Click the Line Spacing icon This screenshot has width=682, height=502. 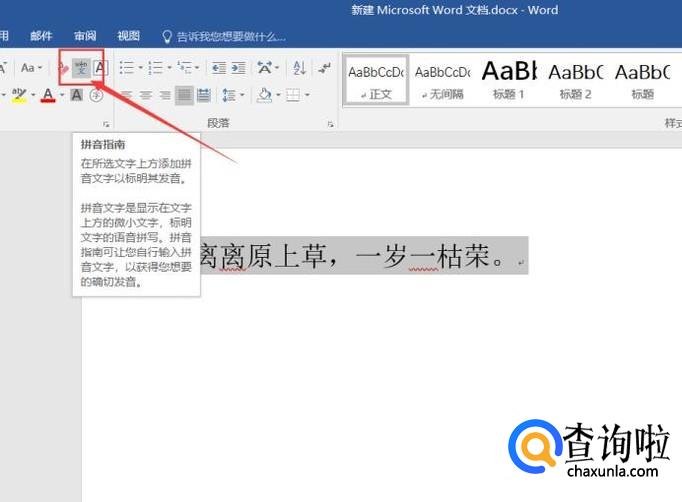tap(229, 95)
